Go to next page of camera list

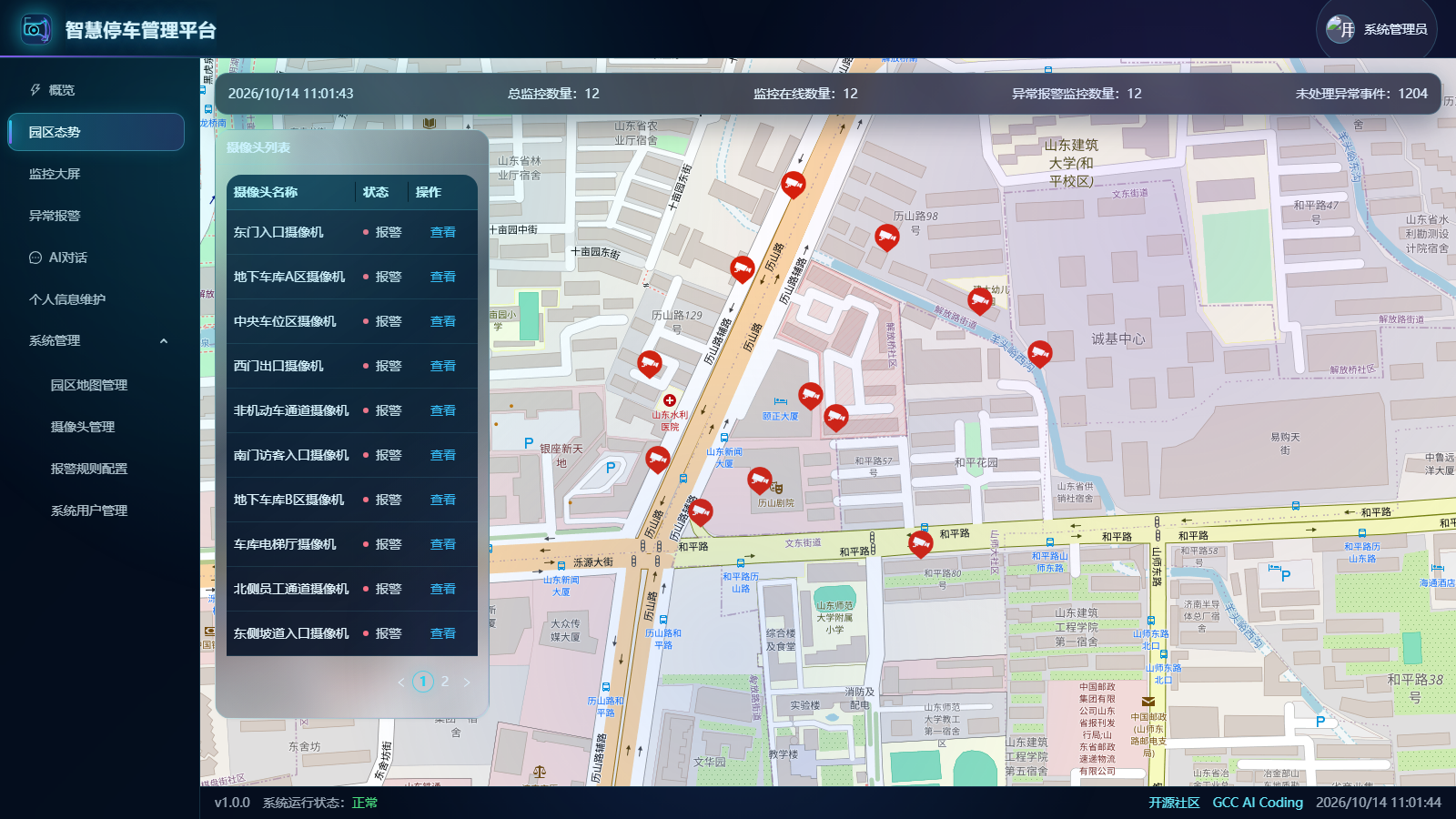tap(467, 682)
